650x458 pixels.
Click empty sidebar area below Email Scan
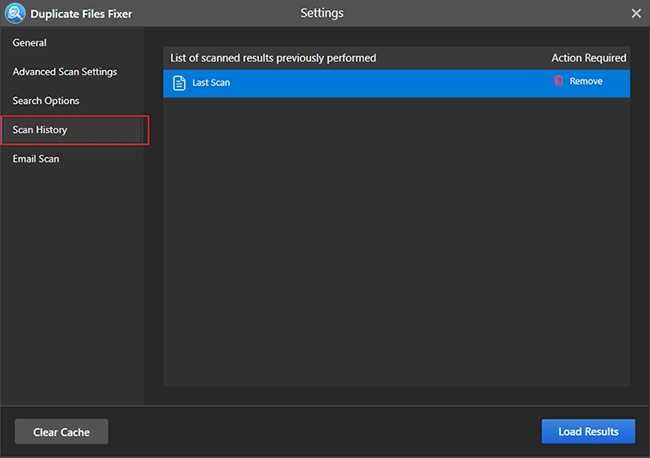click(x=72, y=286)
